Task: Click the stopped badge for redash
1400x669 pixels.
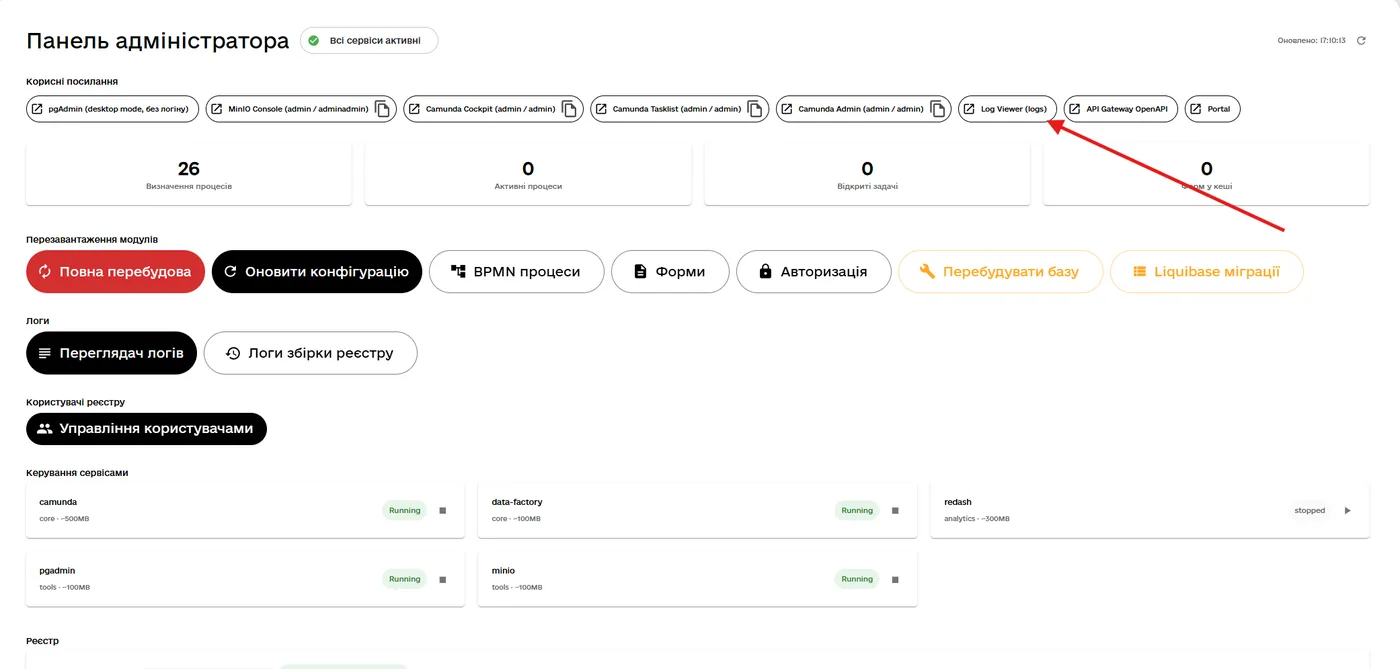Action: click(1310, 510)
